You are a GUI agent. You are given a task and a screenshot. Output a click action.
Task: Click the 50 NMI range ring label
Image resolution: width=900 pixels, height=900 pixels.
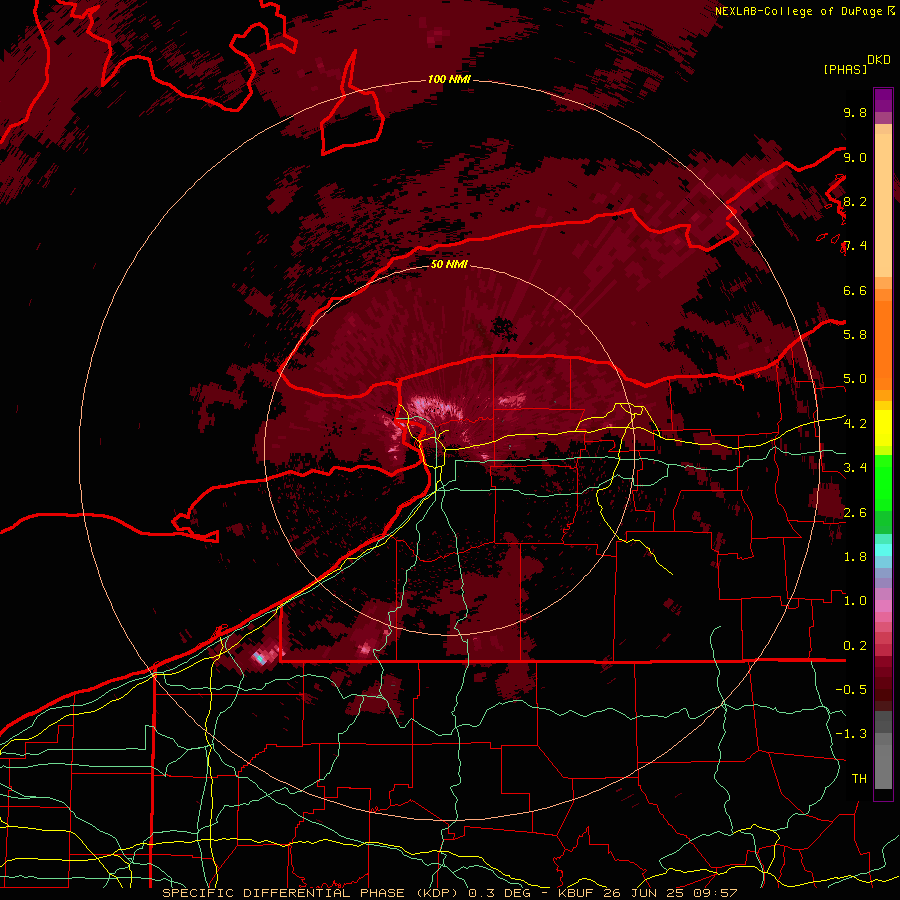[449, 264]
